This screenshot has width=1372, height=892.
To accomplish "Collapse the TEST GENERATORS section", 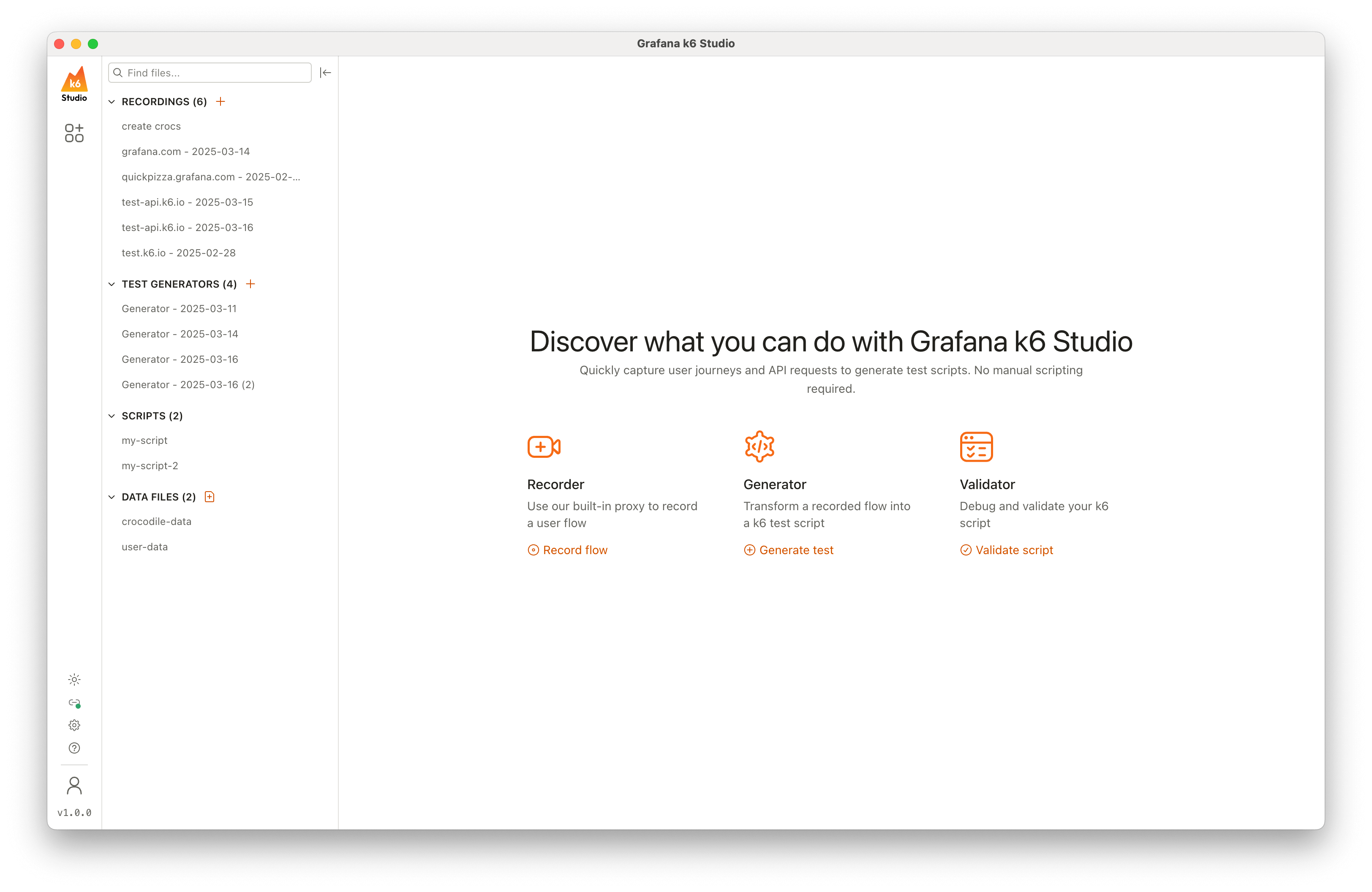I will click(x=112, y=283).
